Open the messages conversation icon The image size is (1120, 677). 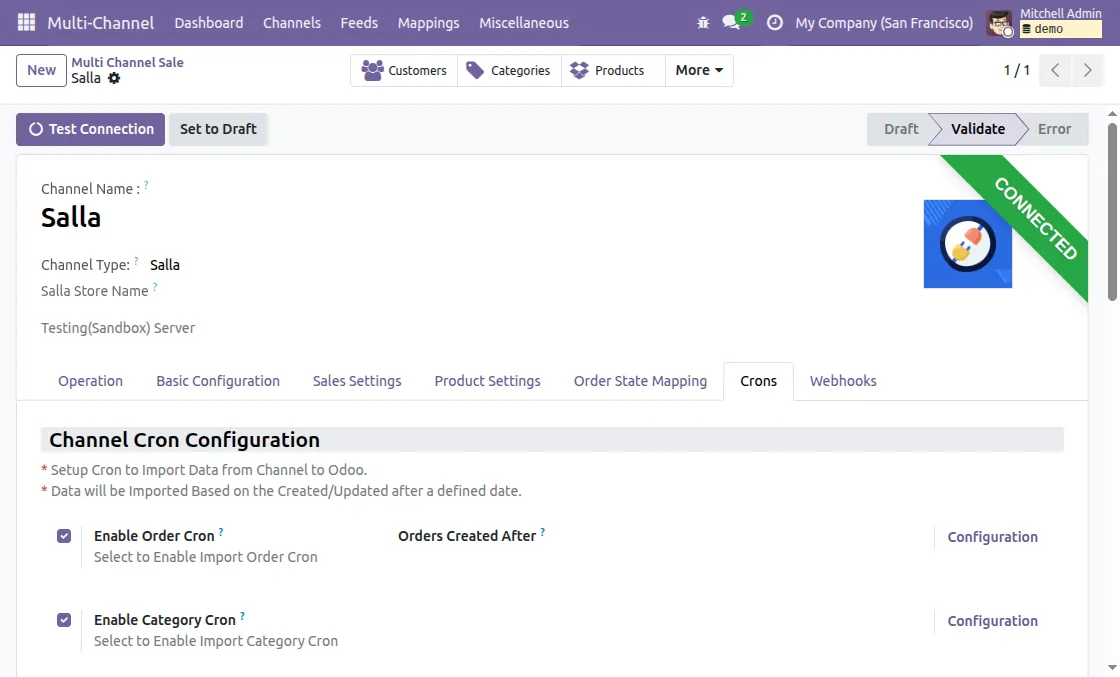tap(731, 23)
